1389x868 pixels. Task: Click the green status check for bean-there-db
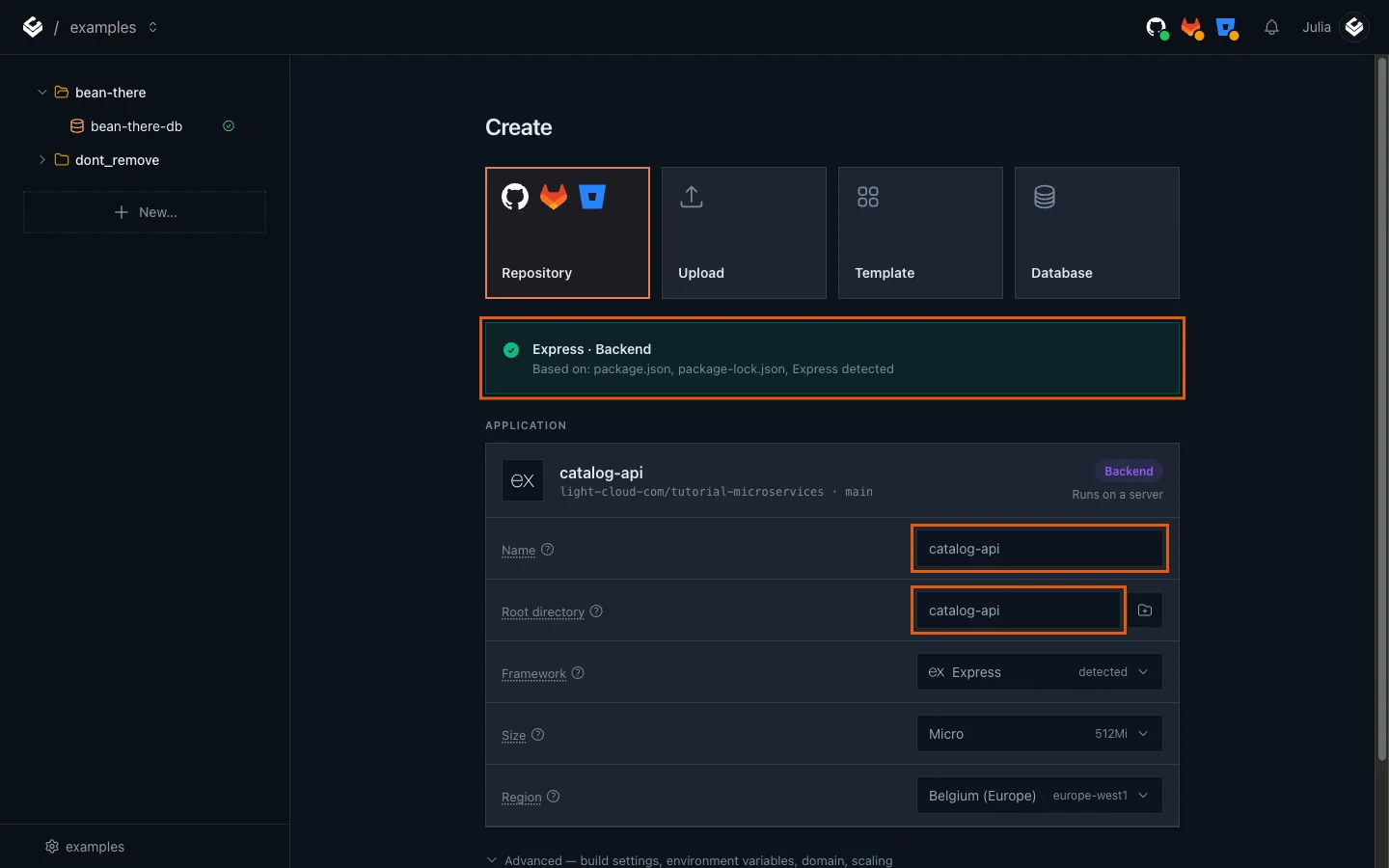(x=229, y=126)
